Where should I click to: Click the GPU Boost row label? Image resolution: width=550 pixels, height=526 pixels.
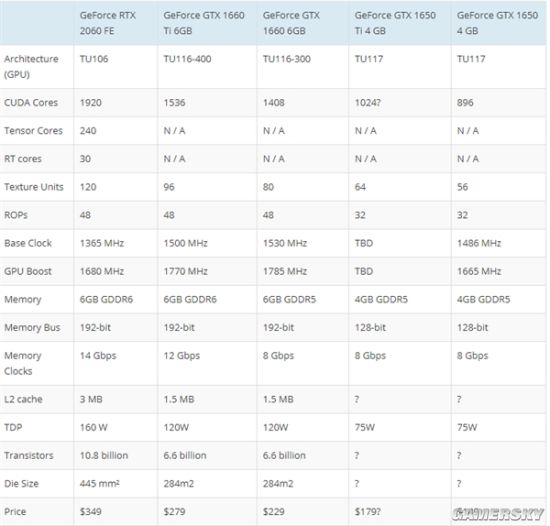pos(28,271)
